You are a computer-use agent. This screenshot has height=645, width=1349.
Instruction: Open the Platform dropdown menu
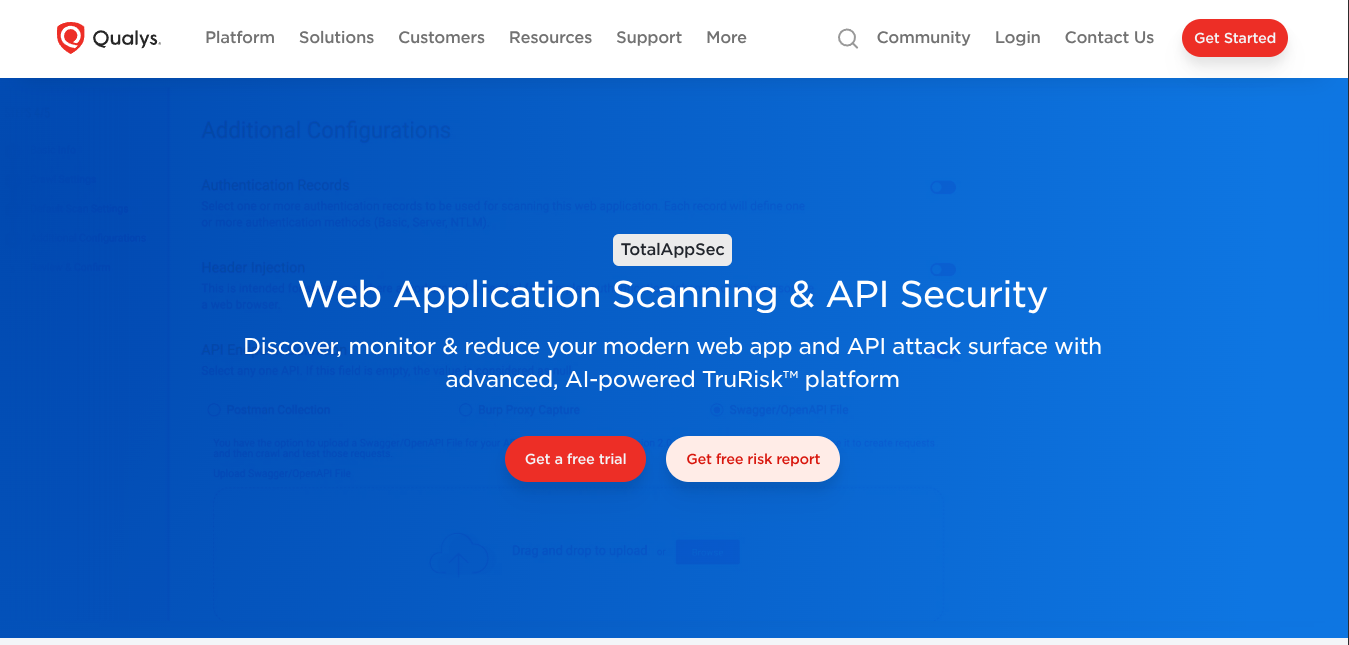pyautogui.click(x=240, y=37)
